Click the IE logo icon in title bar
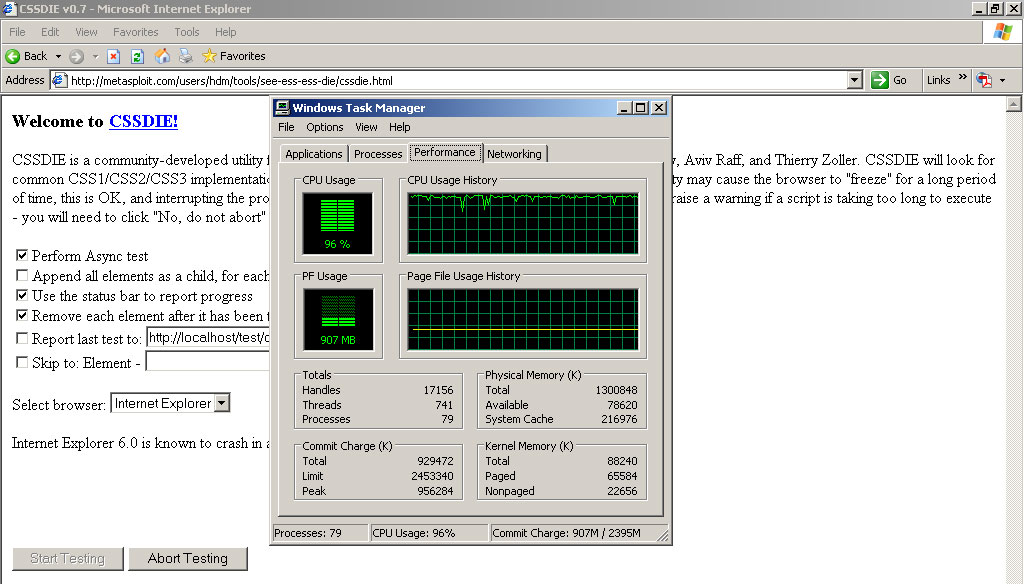The height and width of the screenshot is (584, 1024). click(x=9, y=8)
